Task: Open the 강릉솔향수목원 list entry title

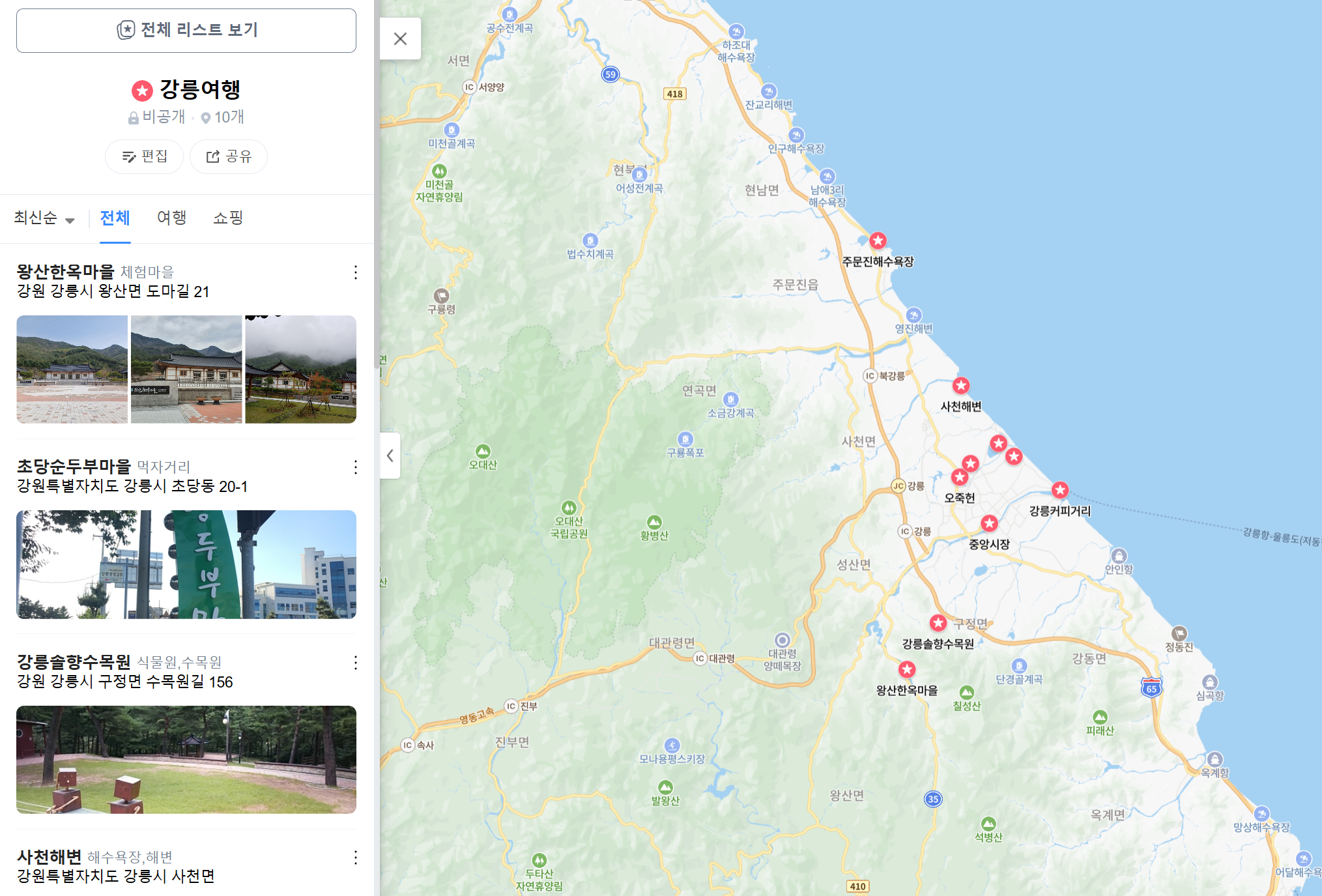Action: point(74,662)
